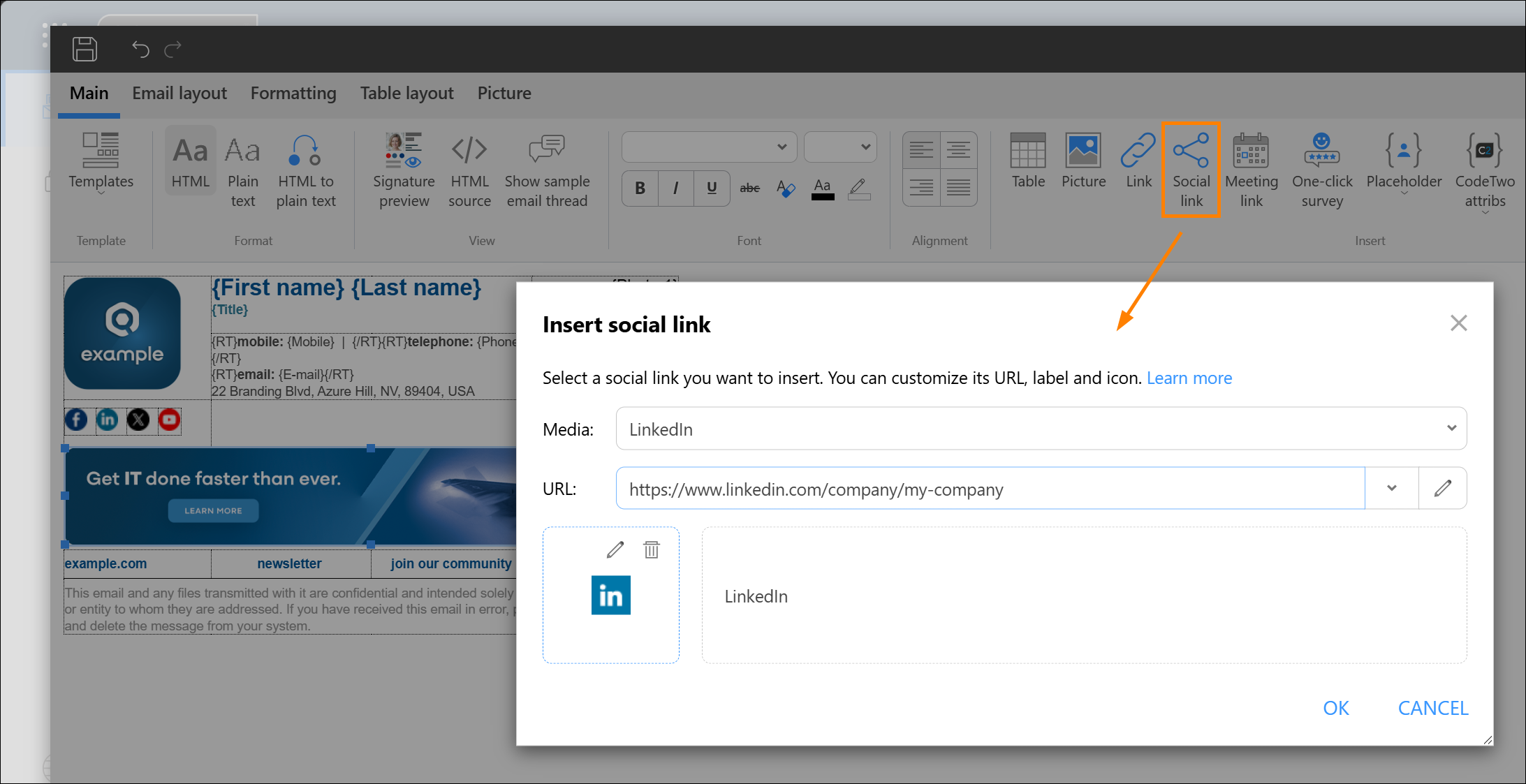Viewport: 1526px width, 784px height.
Task: Select the Facebook icon in signature
Action: 76,420
